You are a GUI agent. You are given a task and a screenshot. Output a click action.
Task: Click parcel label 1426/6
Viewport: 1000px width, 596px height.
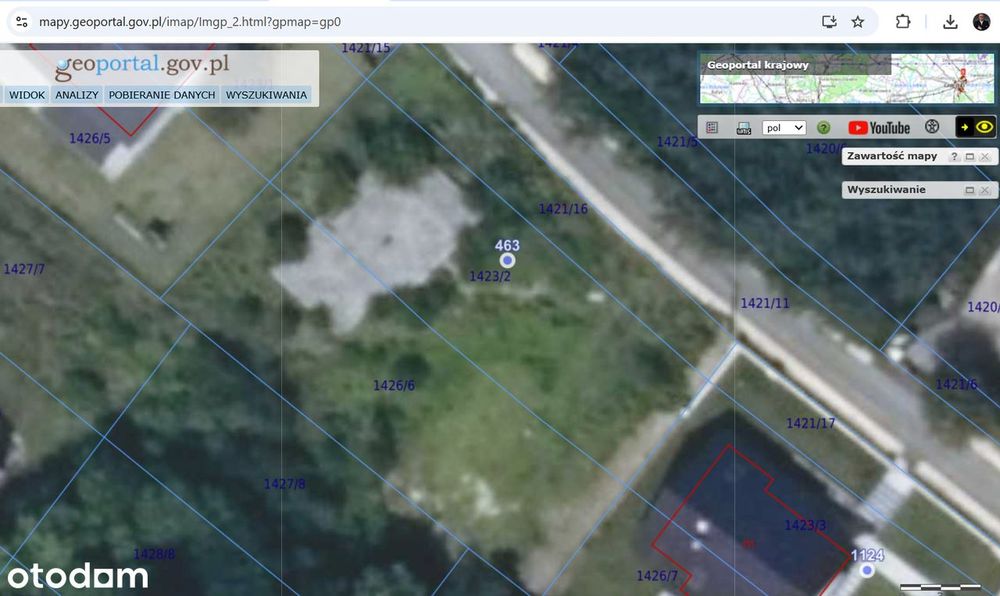click(393, 386)
